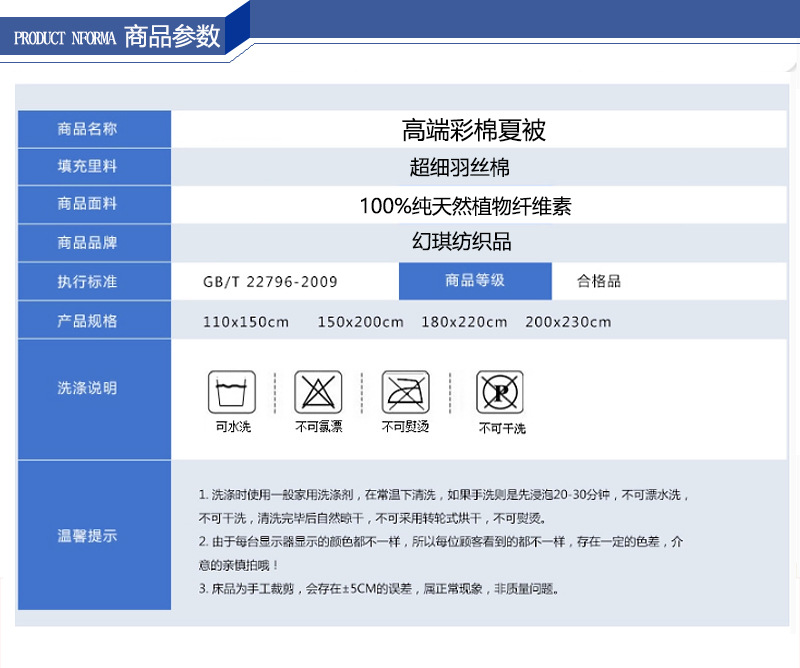
Task: Select the product name 高端彩棉夏被
Action: point(474,130)
